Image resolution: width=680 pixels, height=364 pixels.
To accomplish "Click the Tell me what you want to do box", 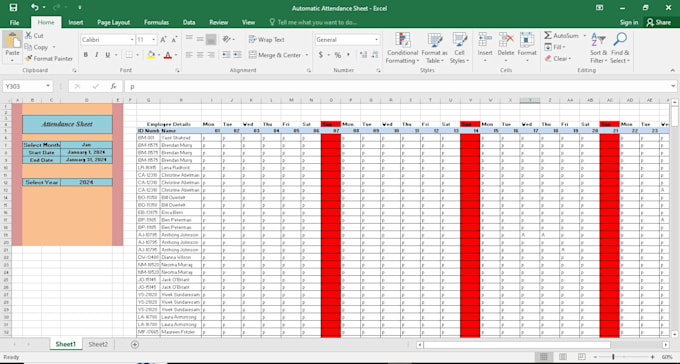I will click(x=313, y=23).
